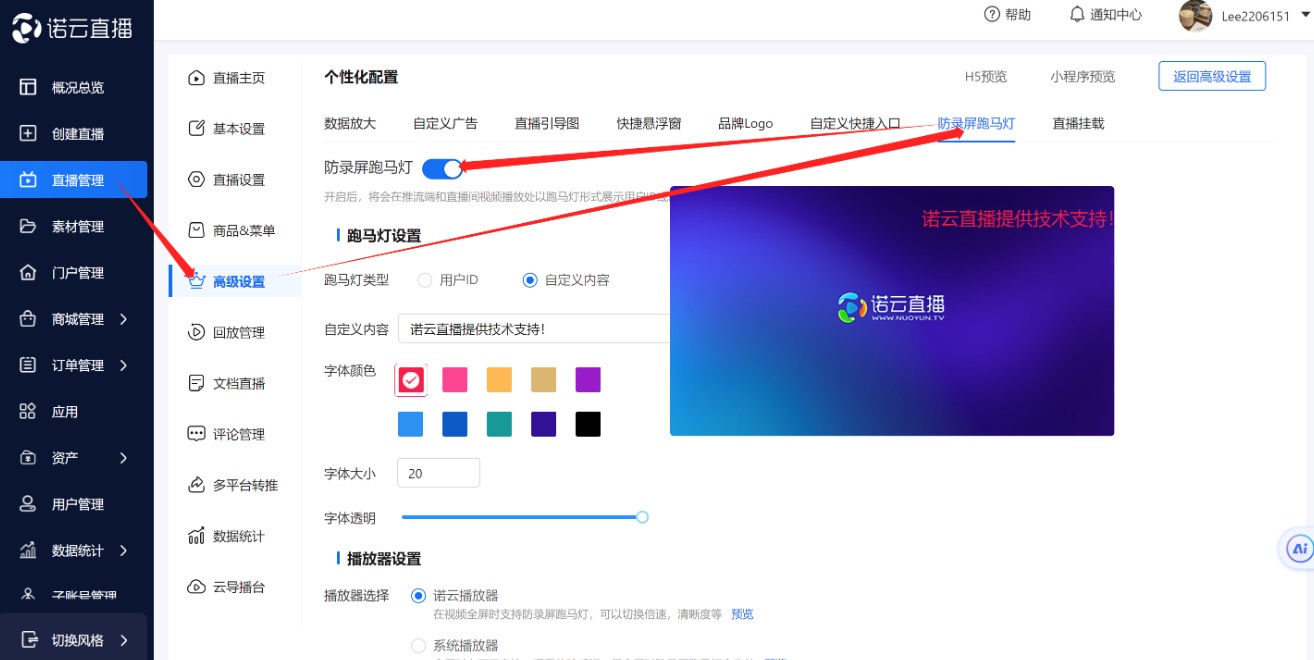
Task: Click the 素材管理 folder icon
Action: click(28, 226)
